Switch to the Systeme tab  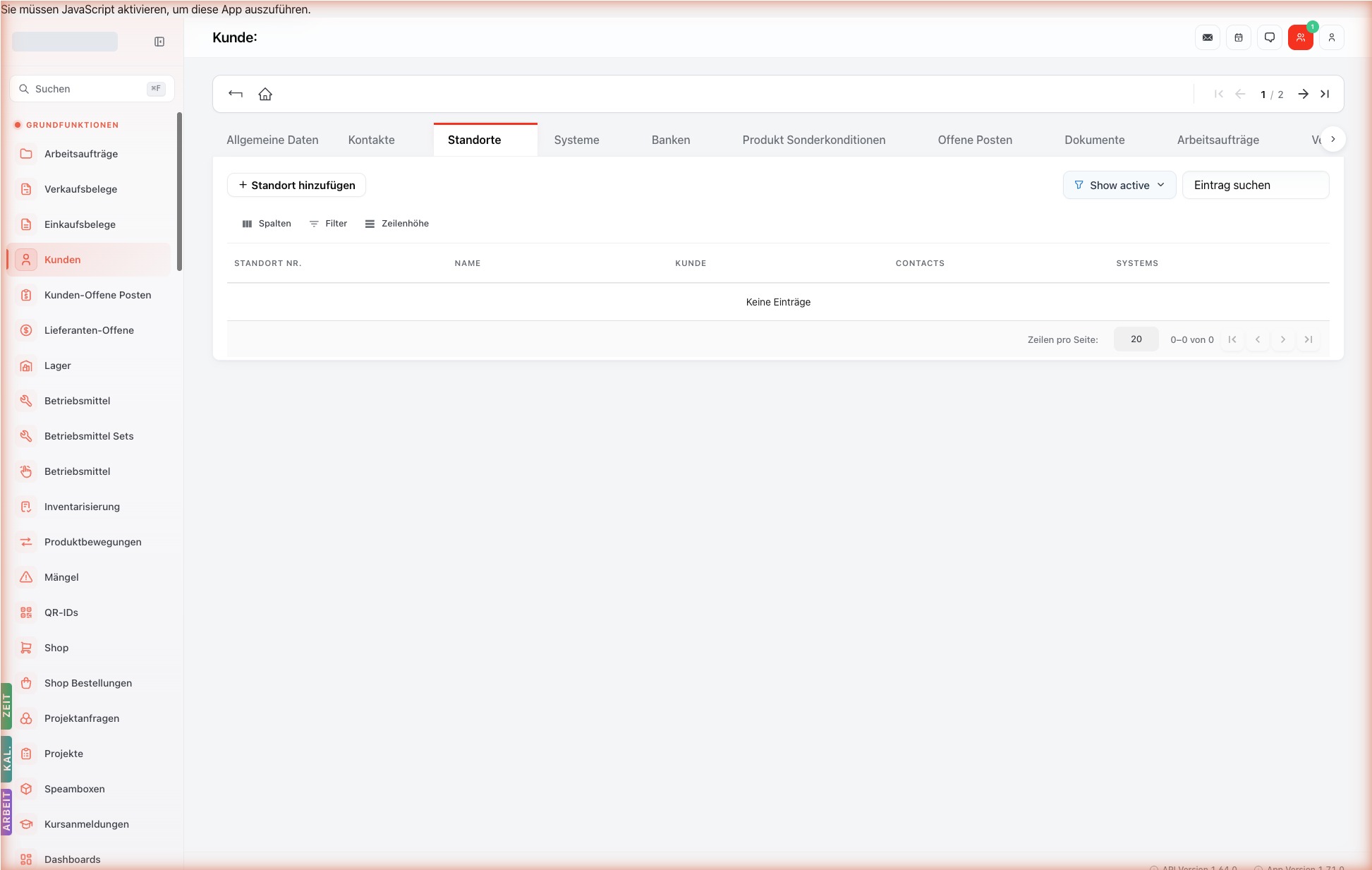pos(576,140)
